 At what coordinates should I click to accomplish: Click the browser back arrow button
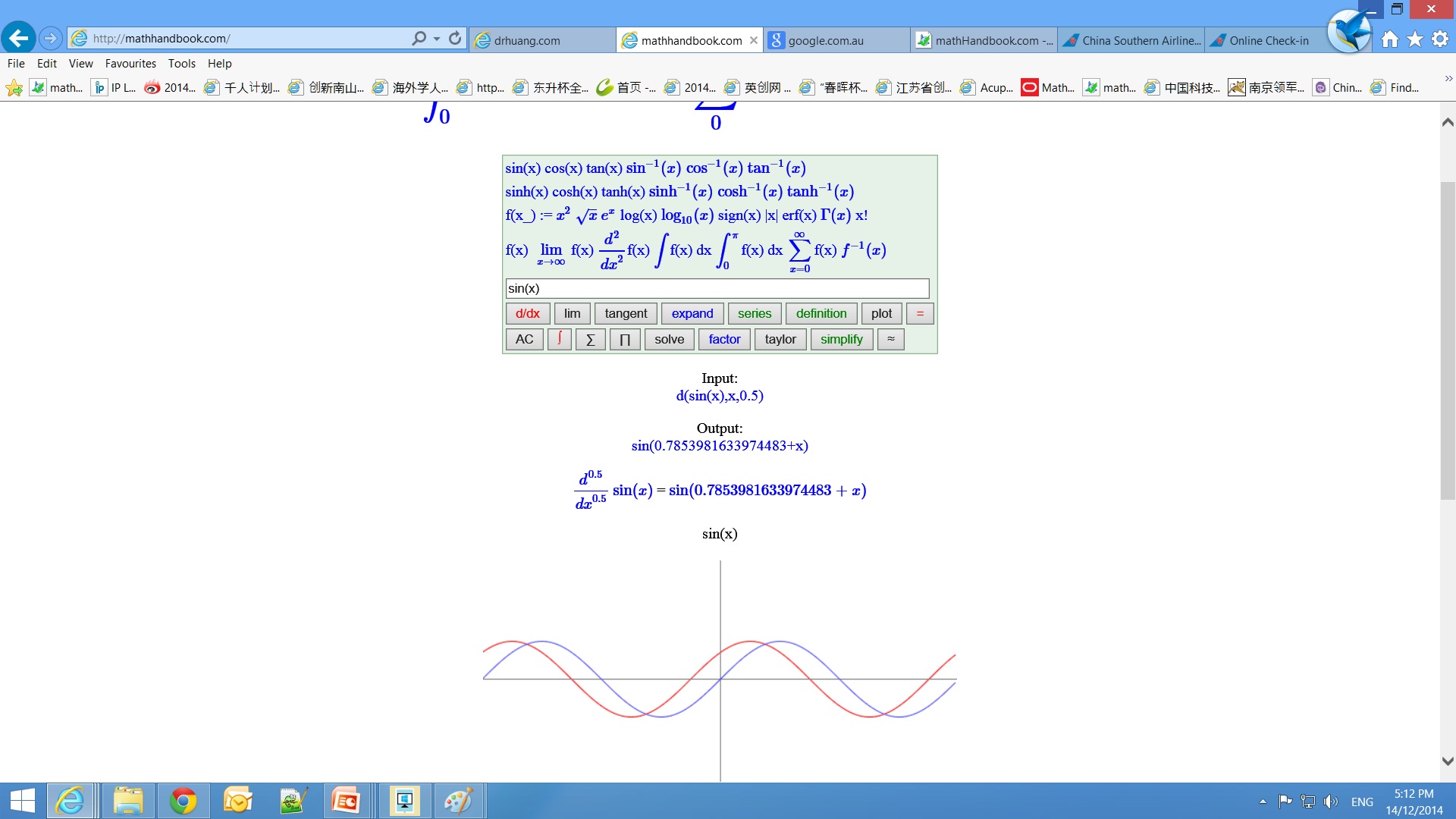[18, 38]
